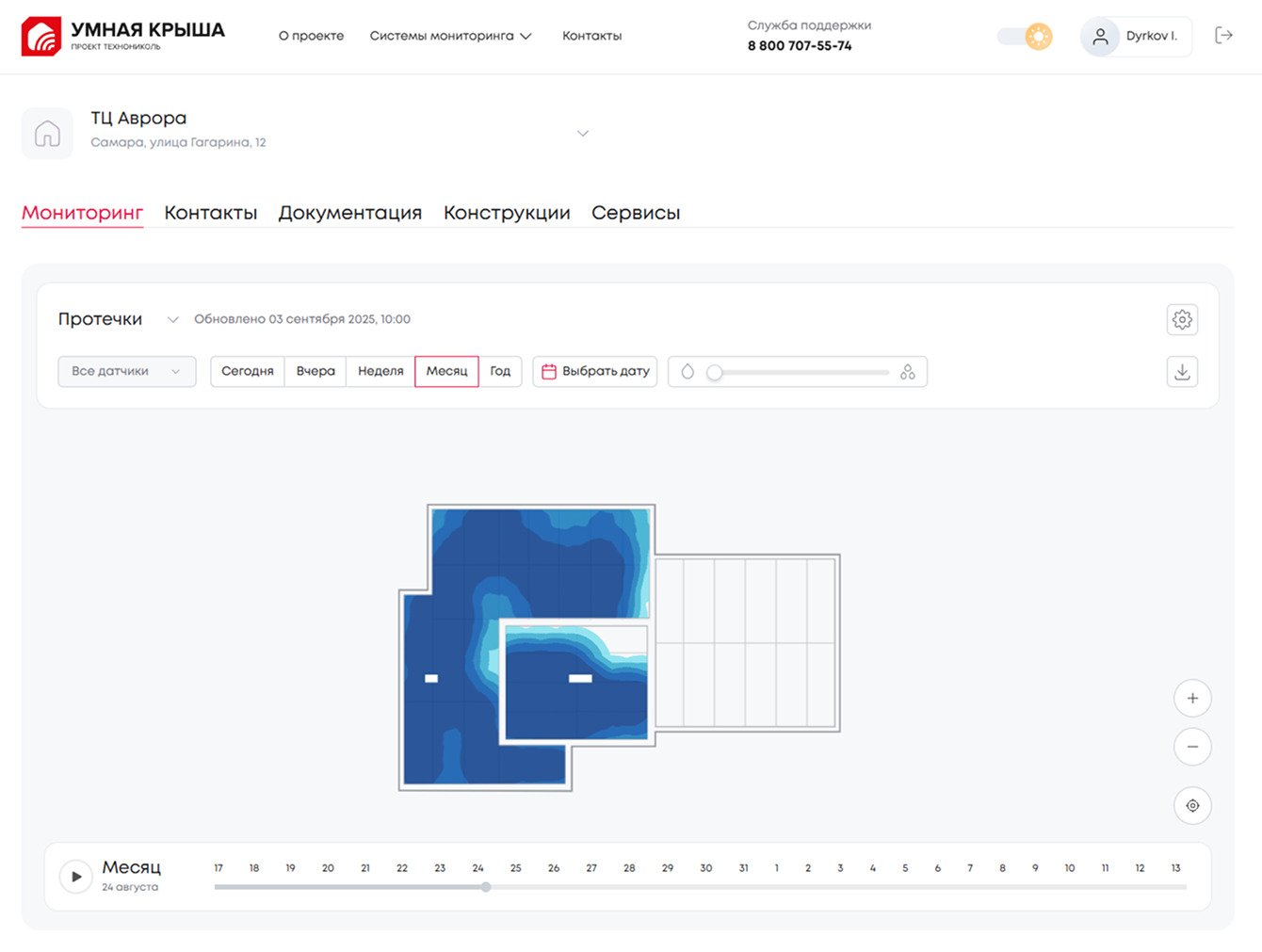Viewport: 1262px width, 952px height.
Task: Click the home icon beside ТЦ Аврора
Action: 47,134
